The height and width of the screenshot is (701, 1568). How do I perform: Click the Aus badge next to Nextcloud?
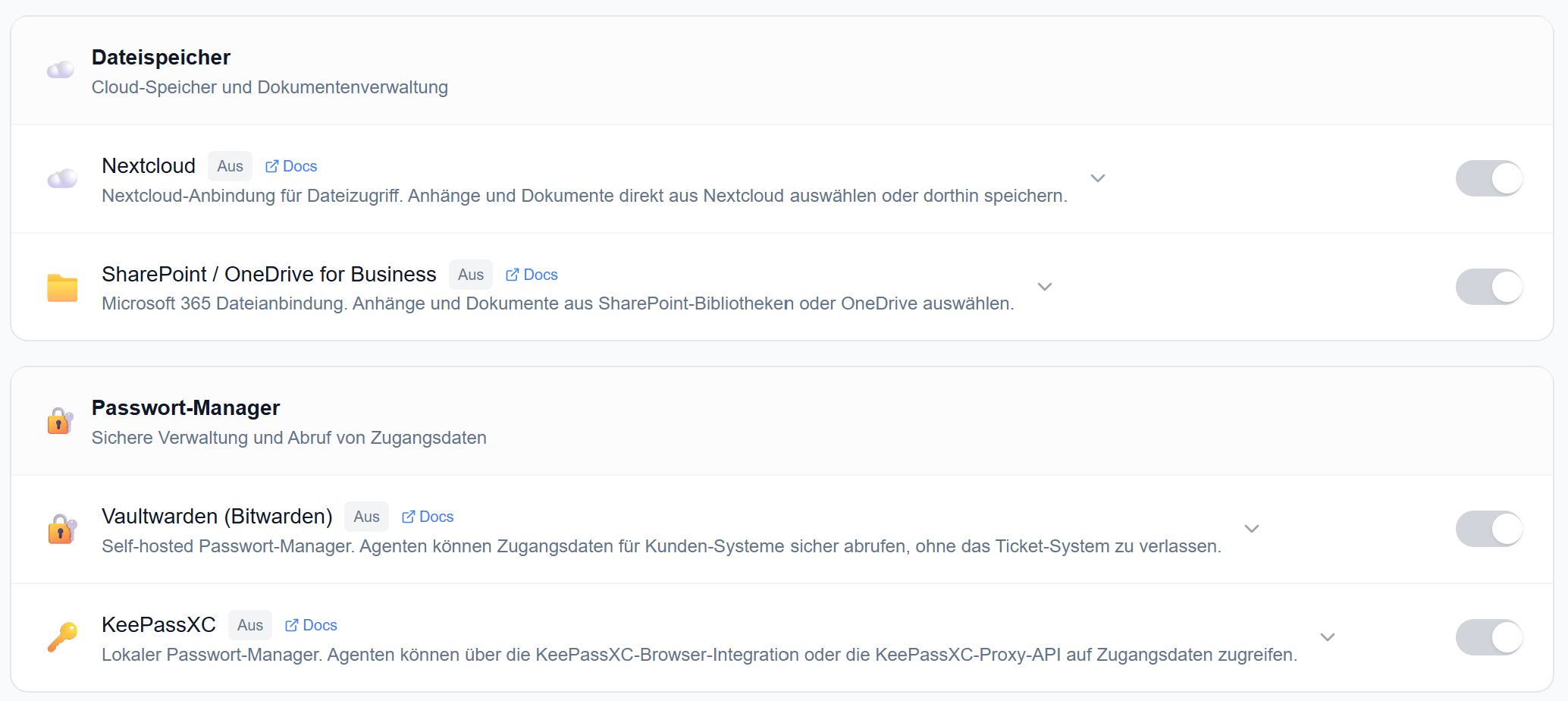[229, 165]
